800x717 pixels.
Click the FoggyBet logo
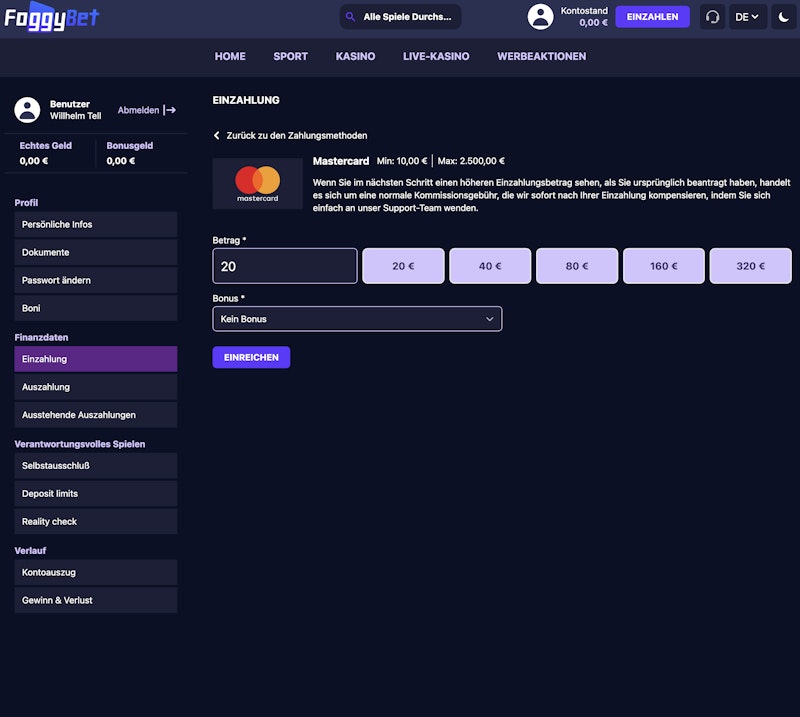[52, 17]
